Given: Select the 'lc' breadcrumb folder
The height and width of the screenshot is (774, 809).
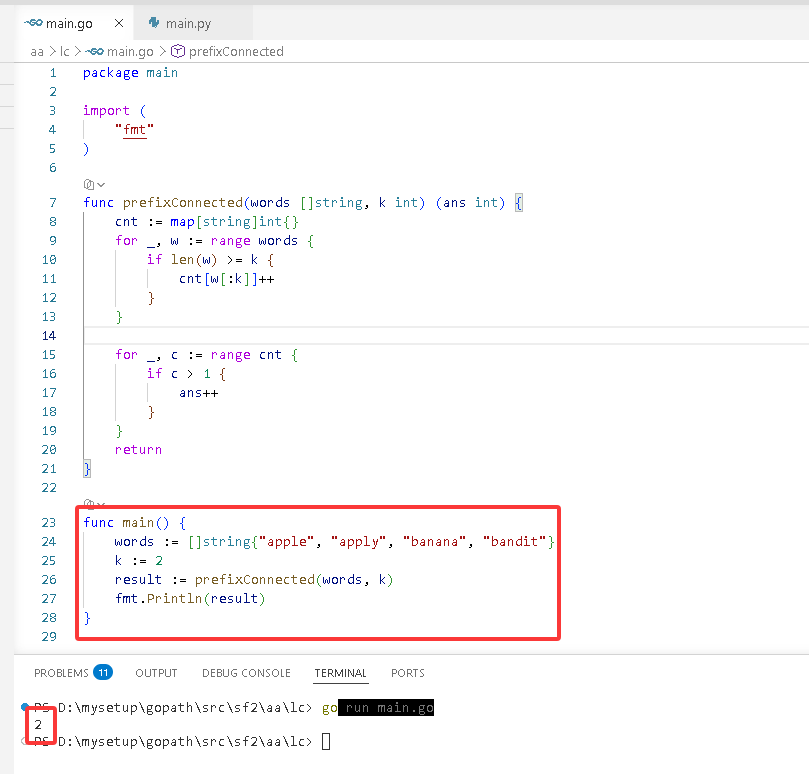Looking at the screenshot, I should (x=64, y=52).
